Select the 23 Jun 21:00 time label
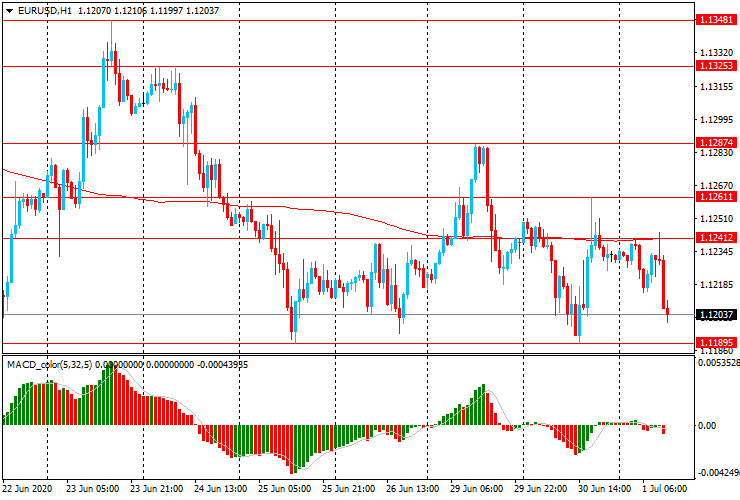The height and width of the screenshot is (500, 740). [156, 488]
